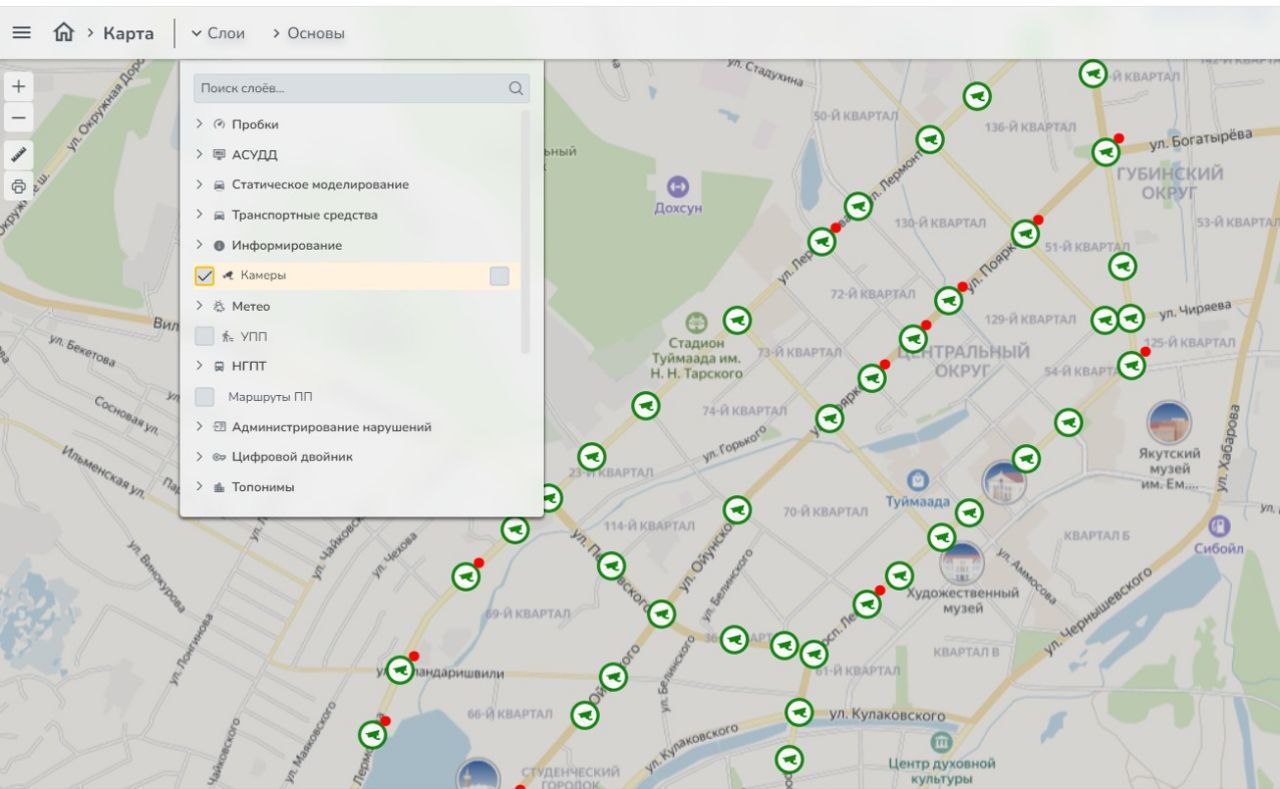
Task: Click the Сибойл parking marker on map
Action: point(1219,526)
